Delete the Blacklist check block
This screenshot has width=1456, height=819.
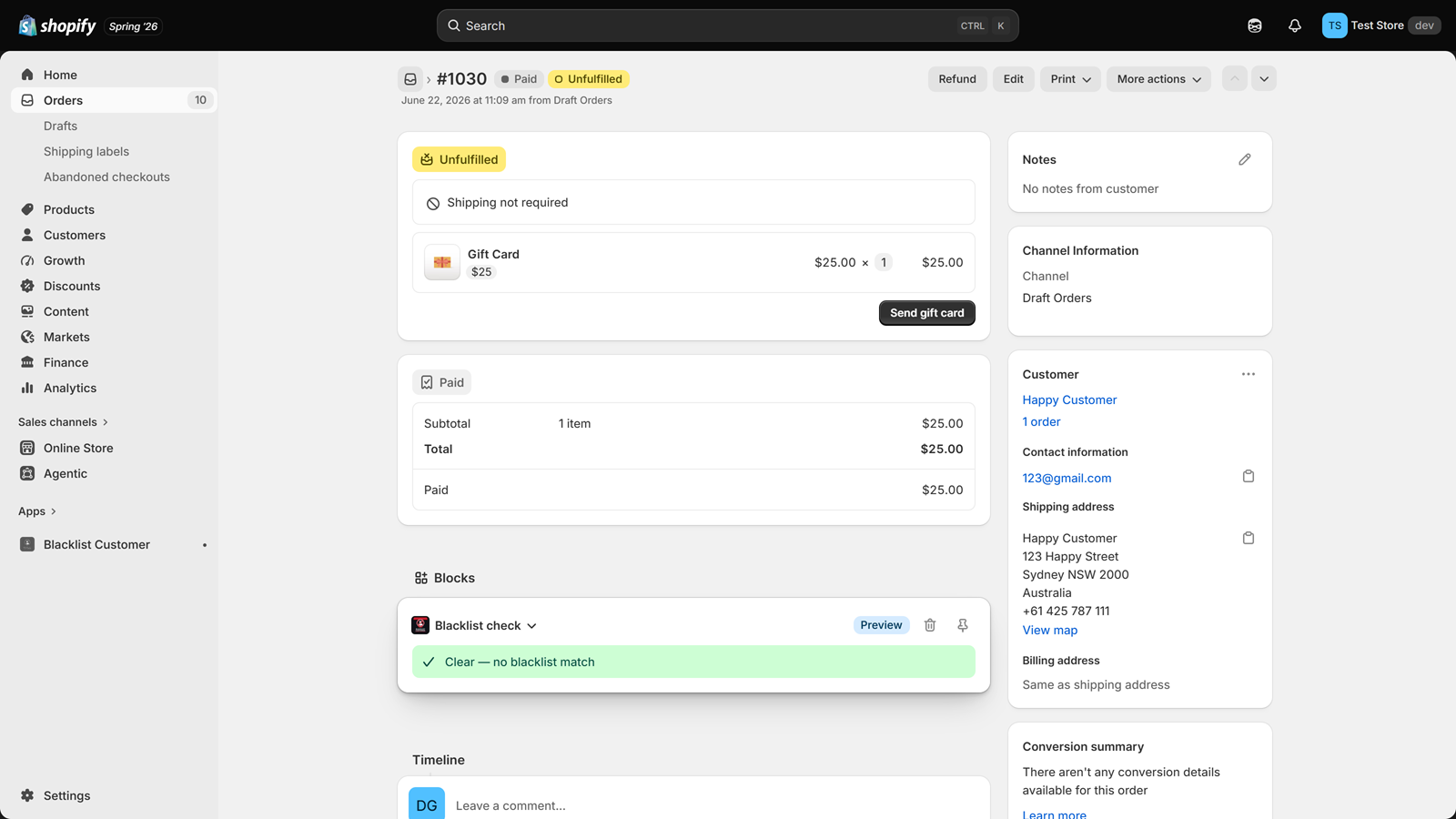point(930,625)
